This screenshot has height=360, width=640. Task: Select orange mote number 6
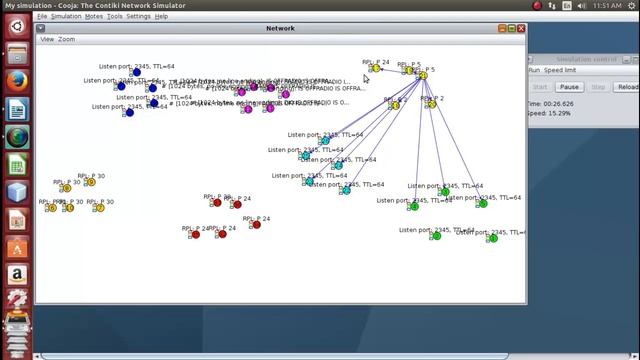pos(52,208)
